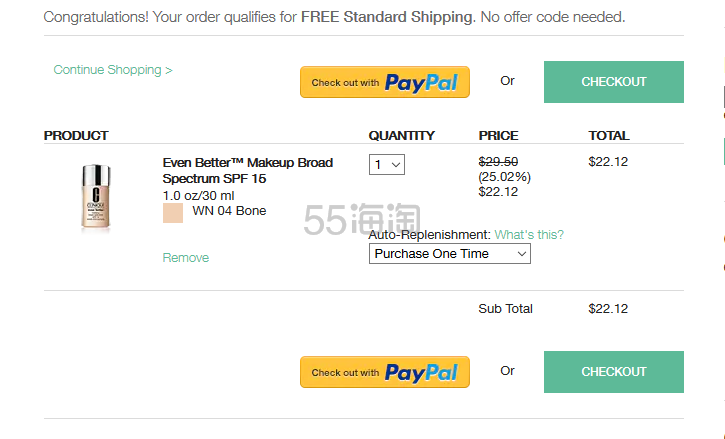Click the top green CHECKOUT button
Screen dimensions: 725x439
point(614,82)
